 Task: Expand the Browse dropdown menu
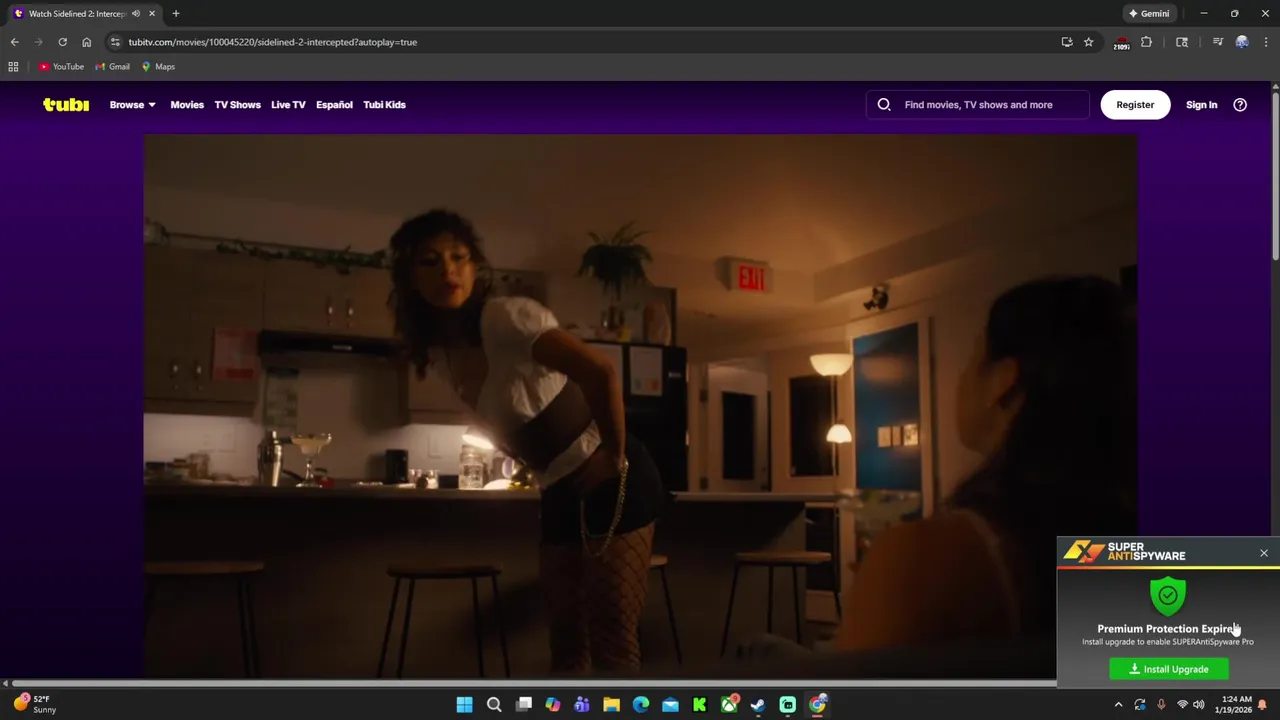point(132,104)
